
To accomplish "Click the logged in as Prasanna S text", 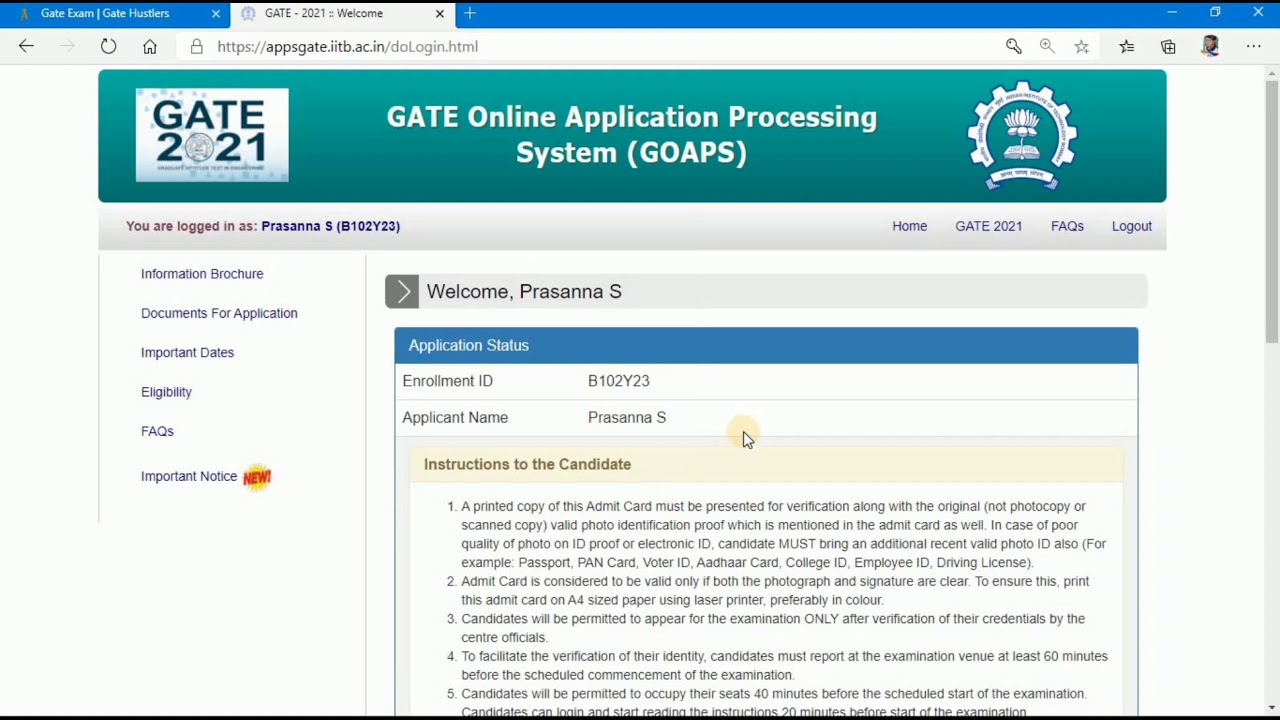I will point(263,226).
